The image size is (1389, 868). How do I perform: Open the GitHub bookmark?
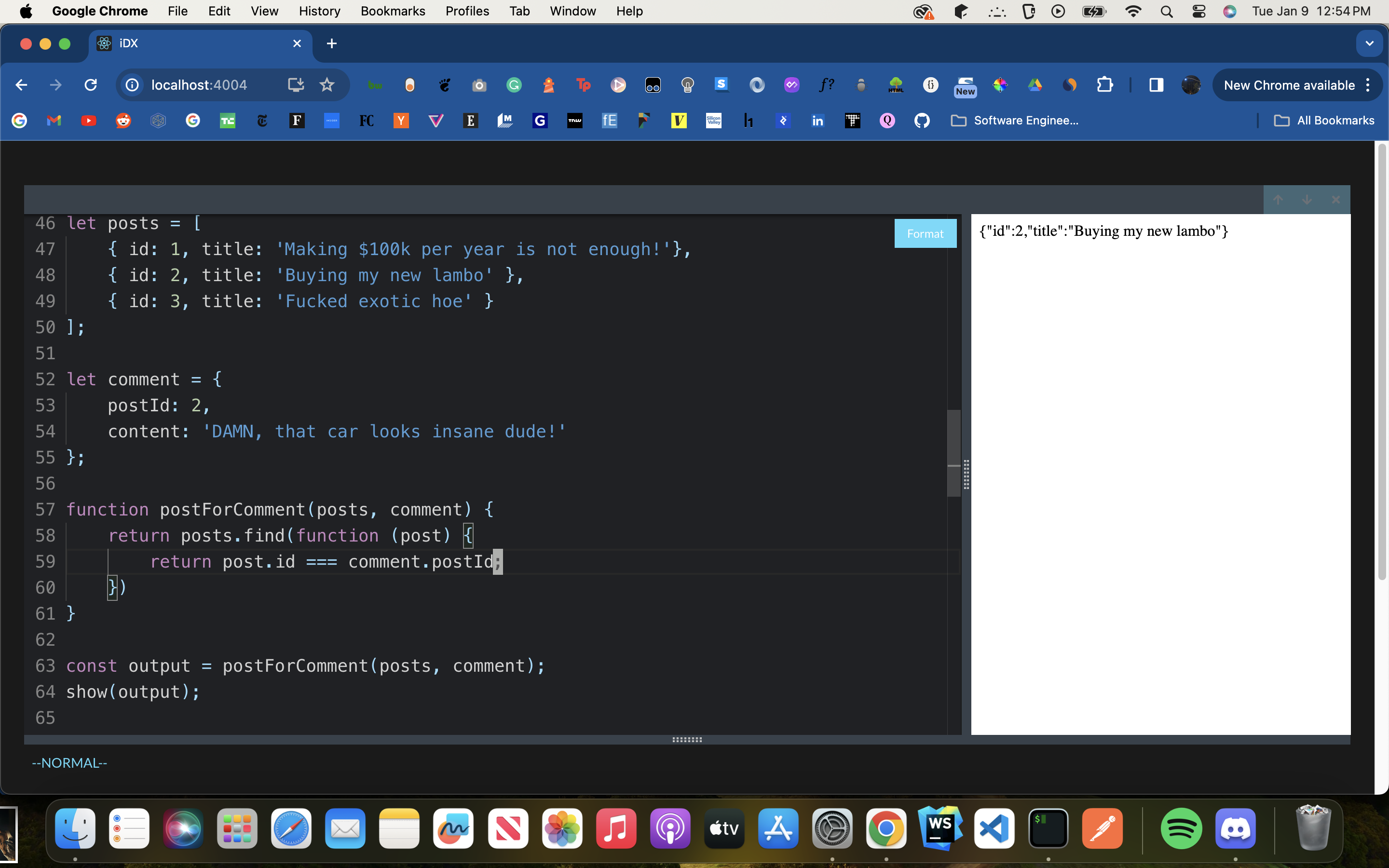click(922, 121)
